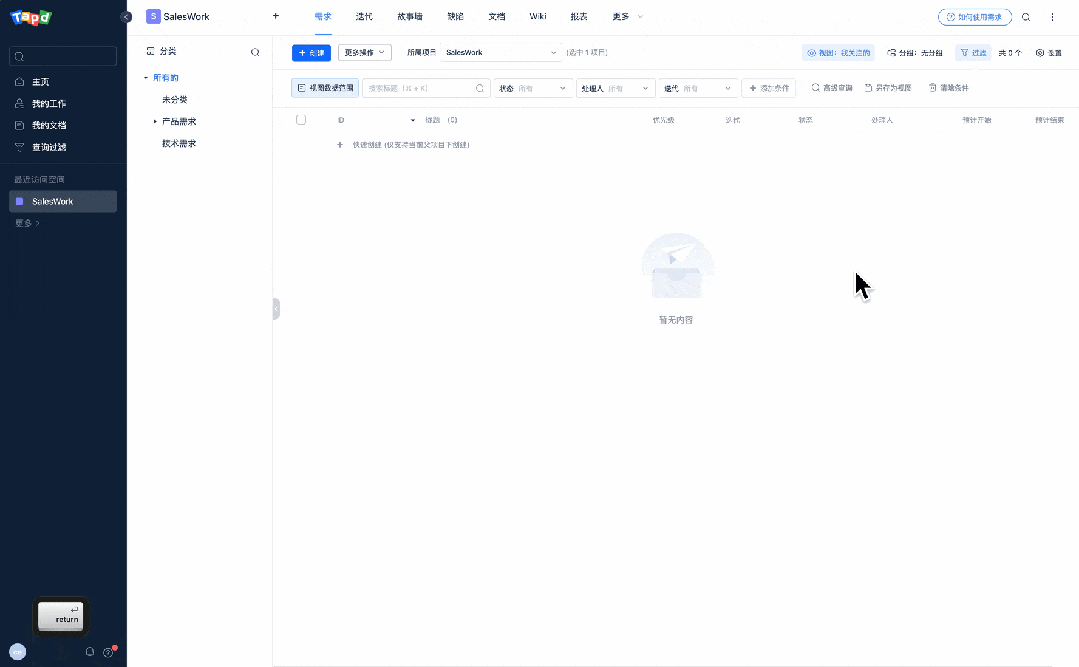This screenshot has height=667, width=1079.
Task: Switch to the 文档 tab
Action: 497,17
